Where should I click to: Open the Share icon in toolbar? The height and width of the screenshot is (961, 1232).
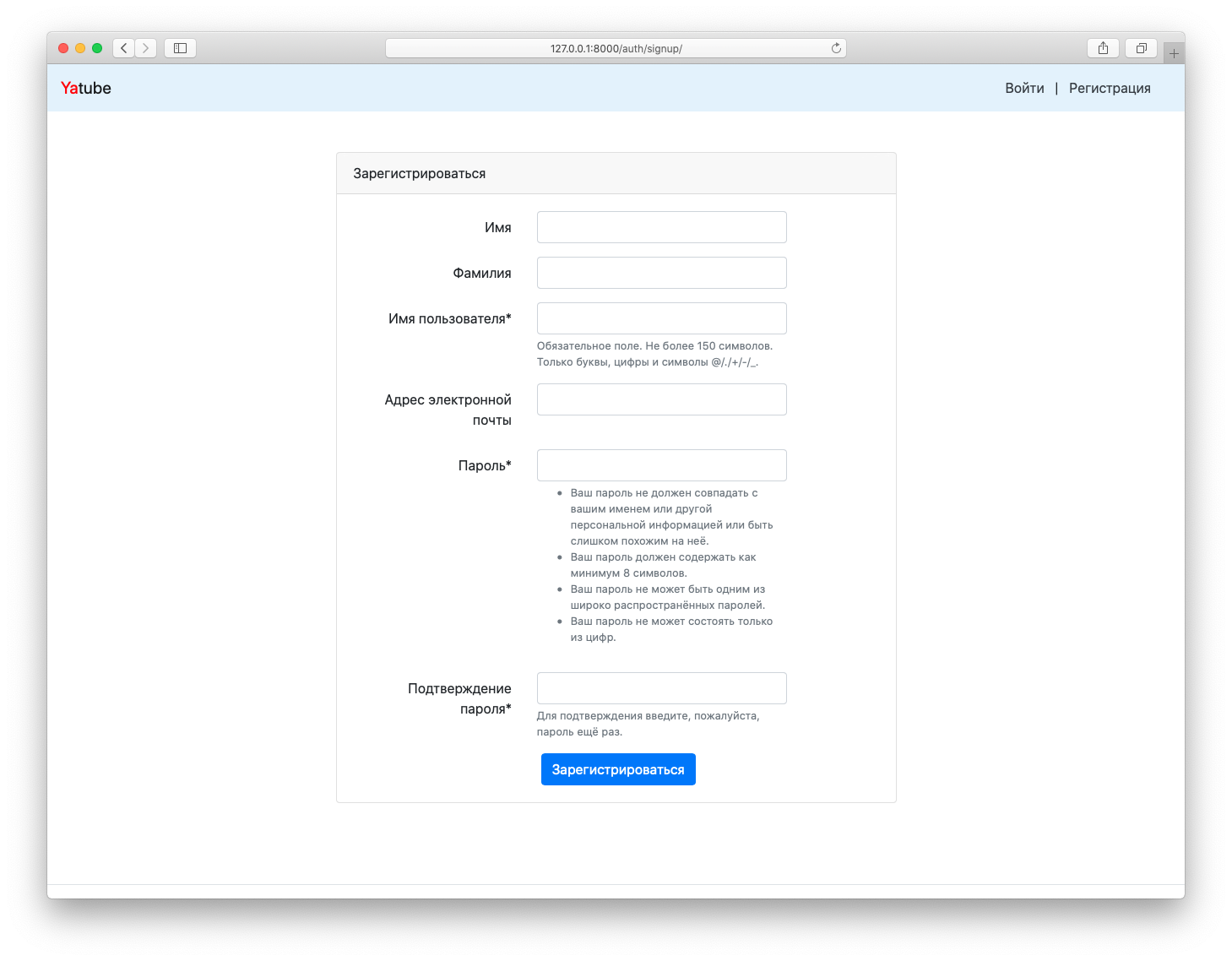(1103, 48)
